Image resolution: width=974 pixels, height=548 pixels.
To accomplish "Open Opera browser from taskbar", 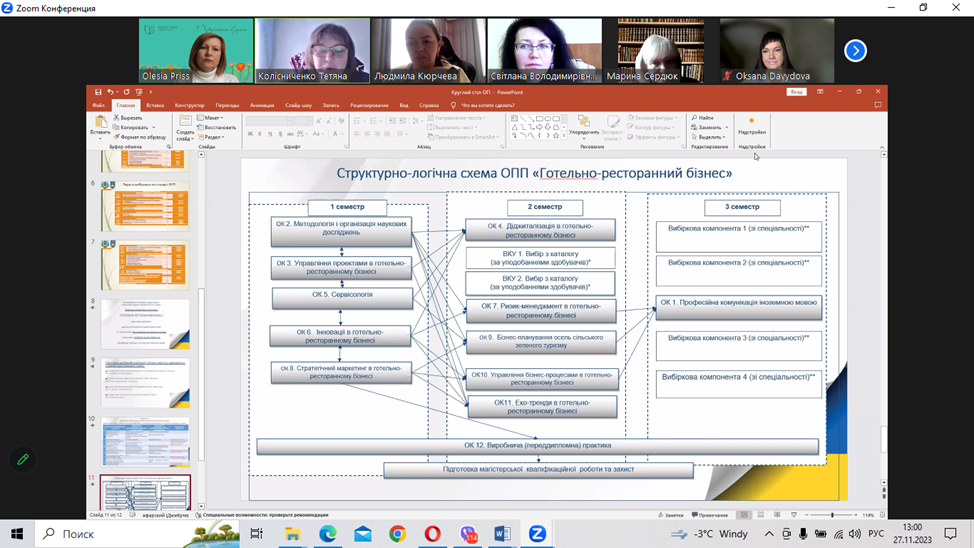I will [432, 534].
